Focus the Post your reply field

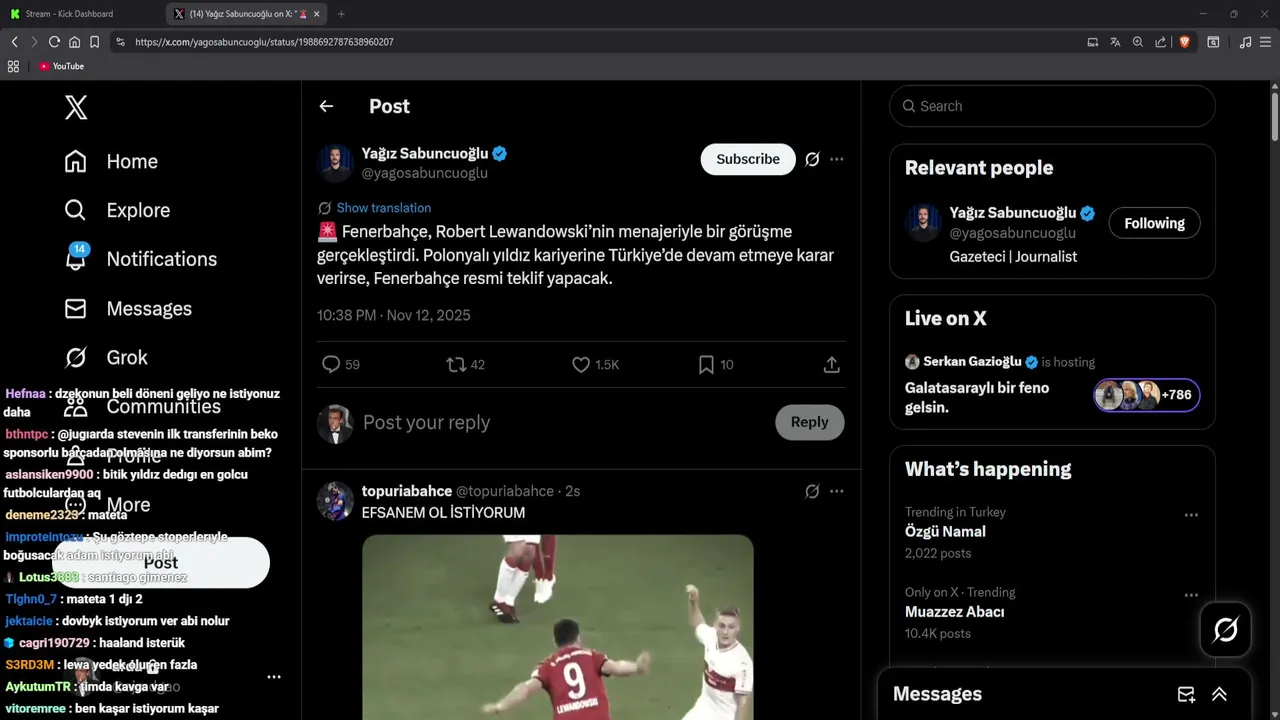560,422
